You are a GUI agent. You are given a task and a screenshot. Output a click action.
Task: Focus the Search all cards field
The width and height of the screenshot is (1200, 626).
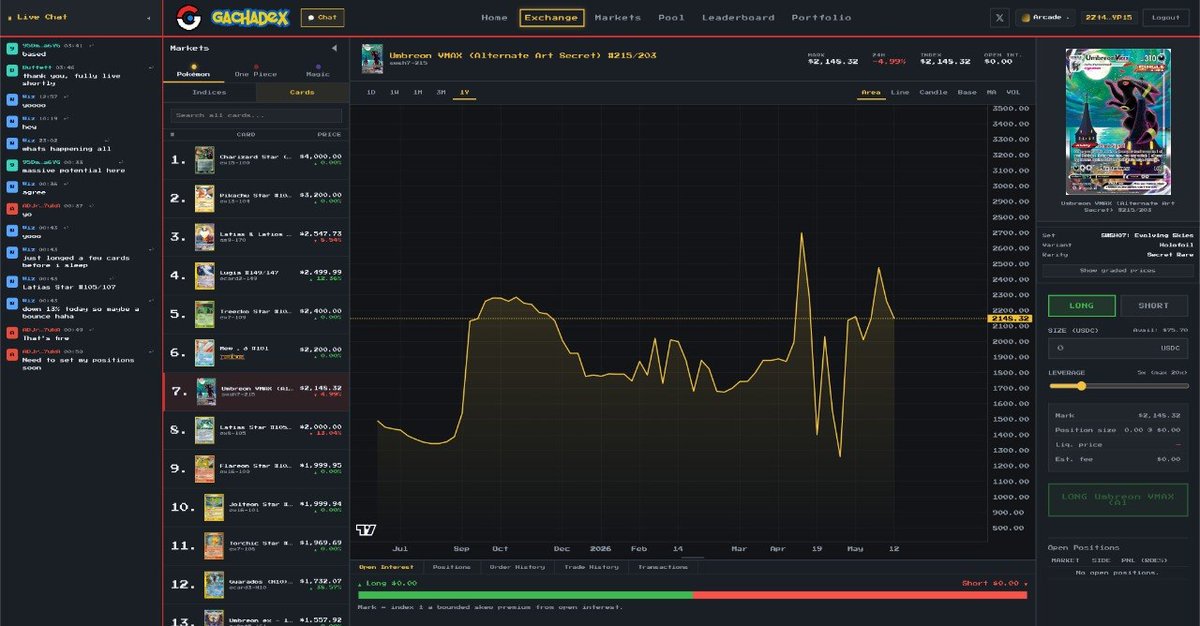pos(256,116)
